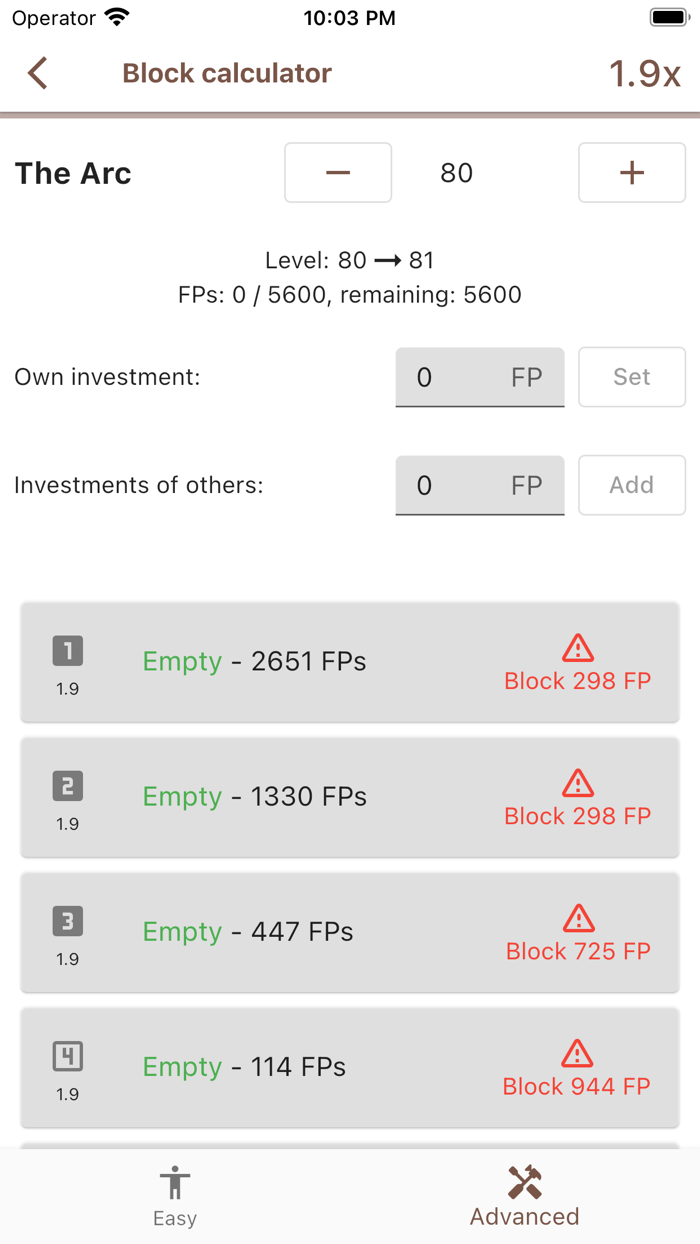This screenshot has height=1244, width=700.
Task: Tap the warning icon on place 4
Action: [x=577, y=1053]
